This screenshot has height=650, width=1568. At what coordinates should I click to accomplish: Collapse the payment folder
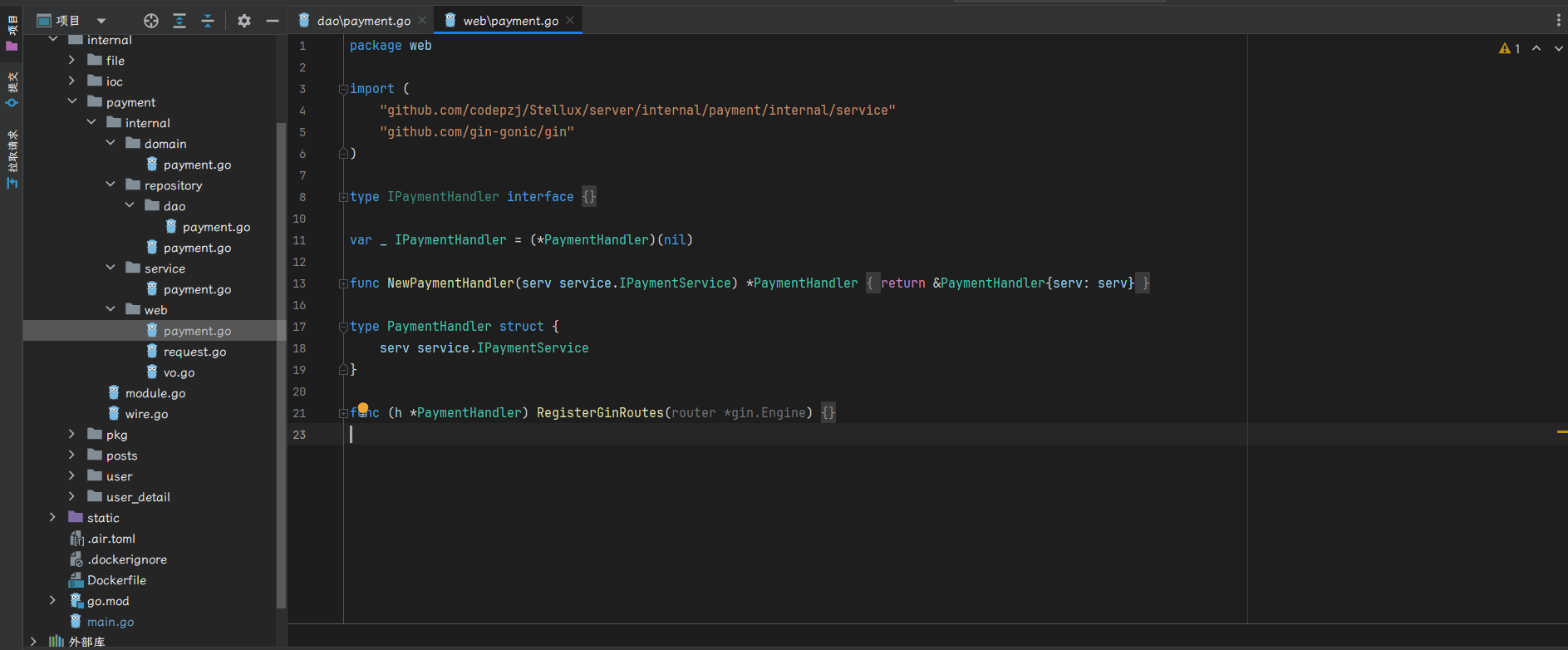coord(72,101)
